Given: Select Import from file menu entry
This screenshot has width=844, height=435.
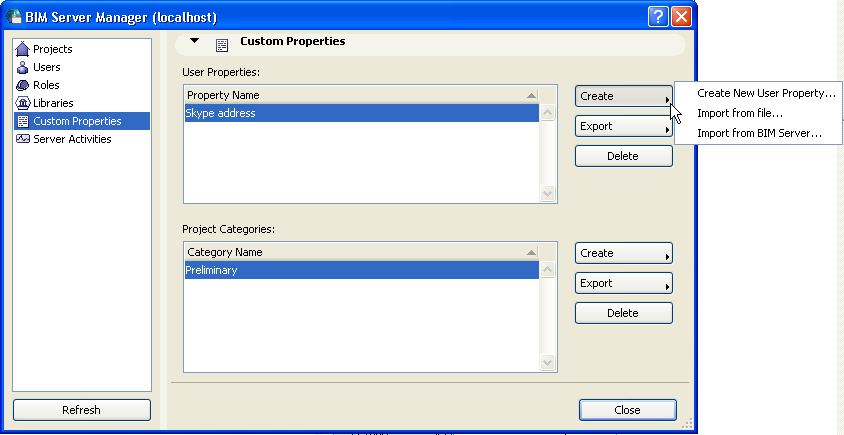Looking at the screenshot, I should point(739,113).
